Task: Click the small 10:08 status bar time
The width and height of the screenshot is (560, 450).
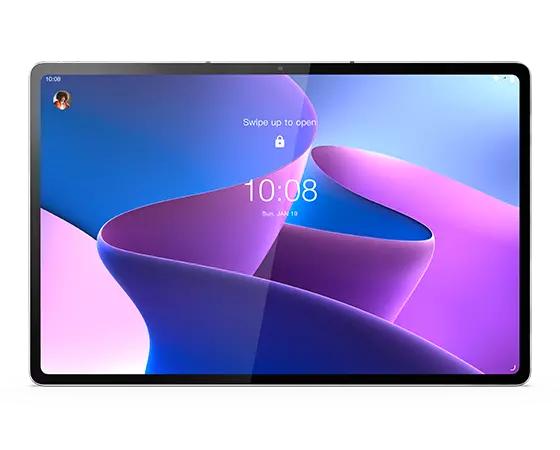Action: (x=53, y=79)
